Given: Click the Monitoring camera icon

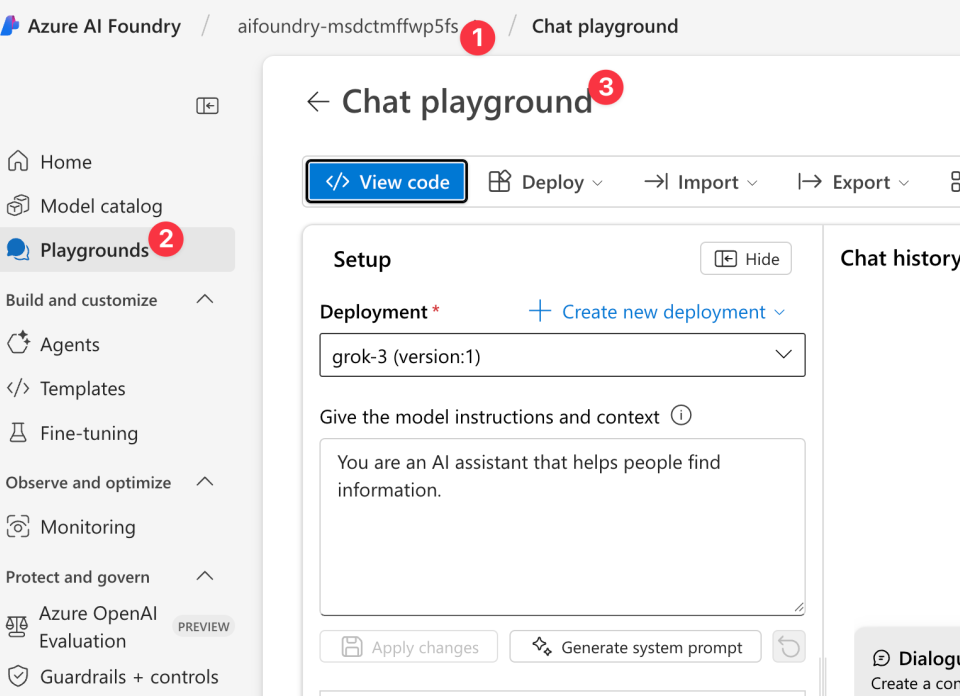Looking at the screenshot, I should pos(18,526).
